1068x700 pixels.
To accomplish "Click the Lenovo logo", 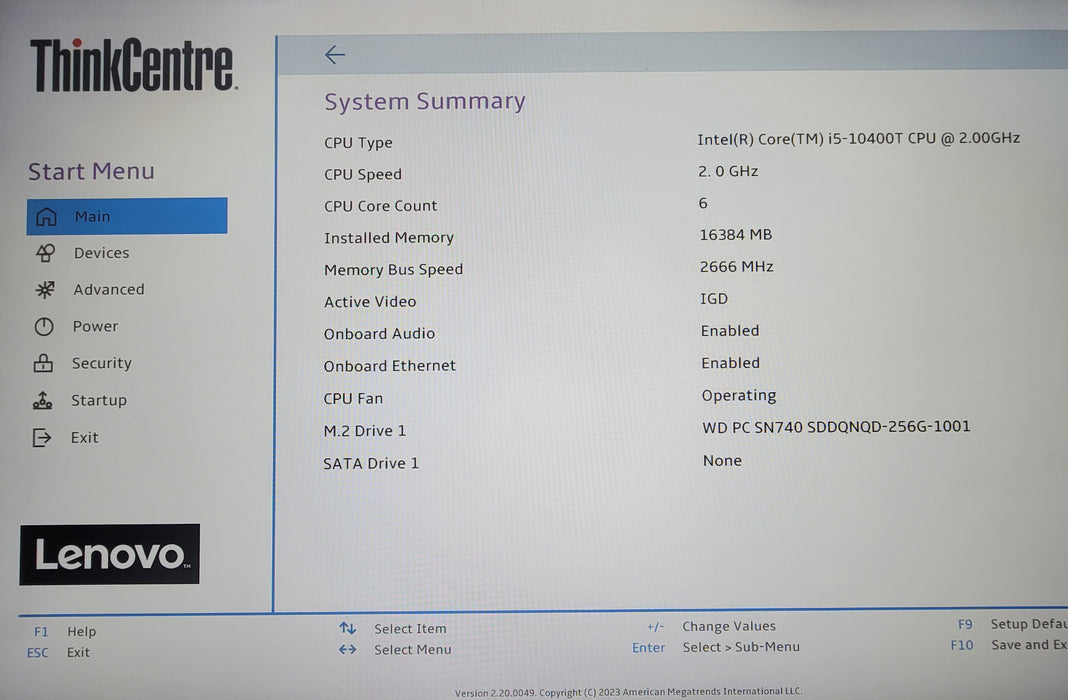I will tap(110, 554).
